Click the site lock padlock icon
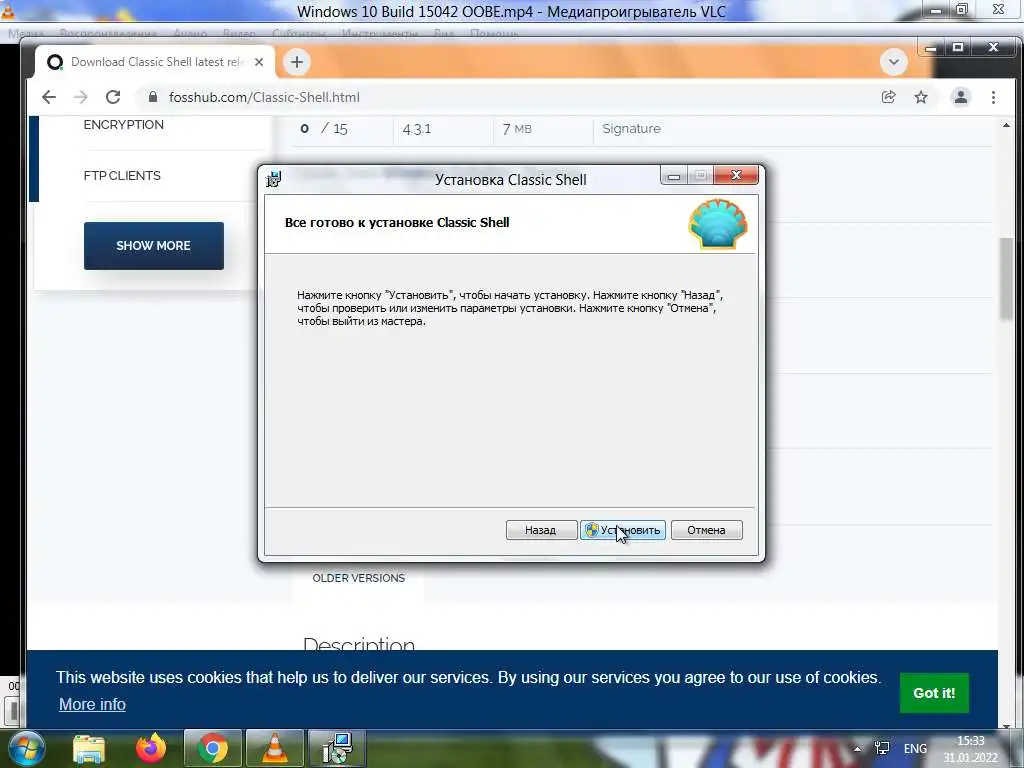This screenshot has height=768, width=1024. (153, 97)
